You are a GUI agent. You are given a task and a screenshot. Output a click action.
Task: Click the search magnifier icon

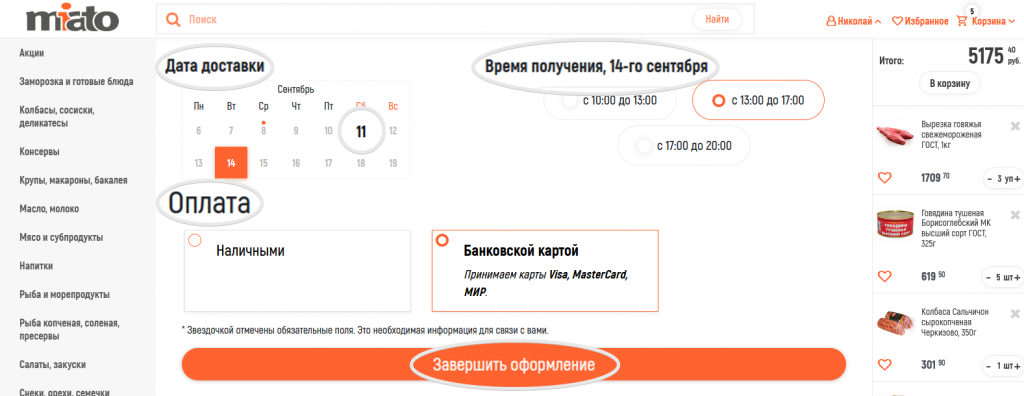[x=173, y=20]
